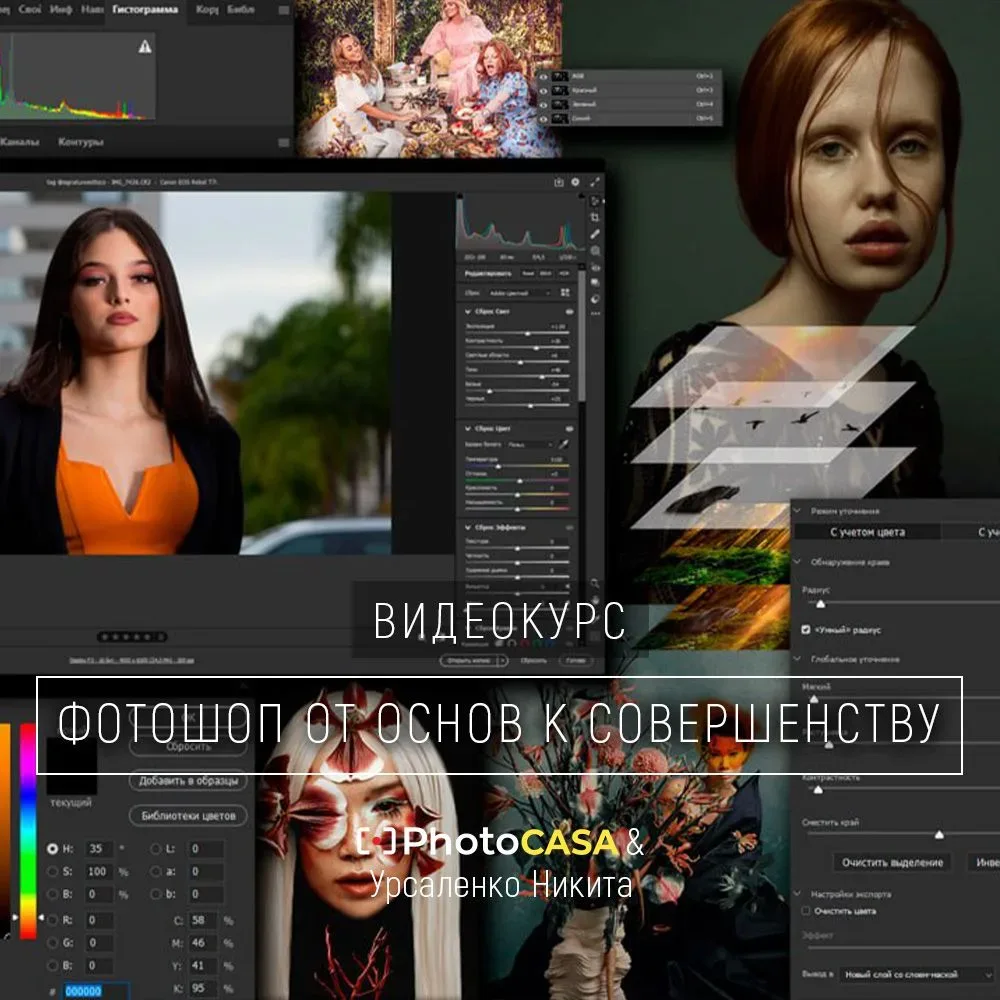
Task: Select the Masking circle tool in Camera Raw
Action: [x=595, y=251]
